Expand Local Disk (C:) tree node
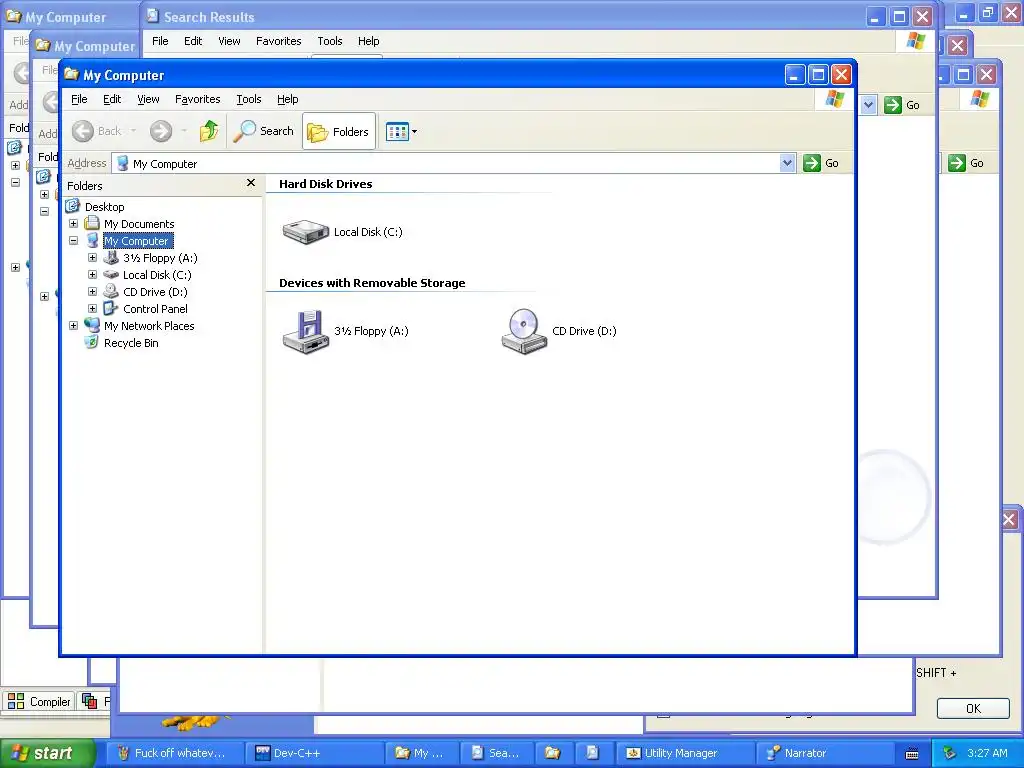Image resolution: width=1024 pixels, height=768 pixels. (92, 274)
